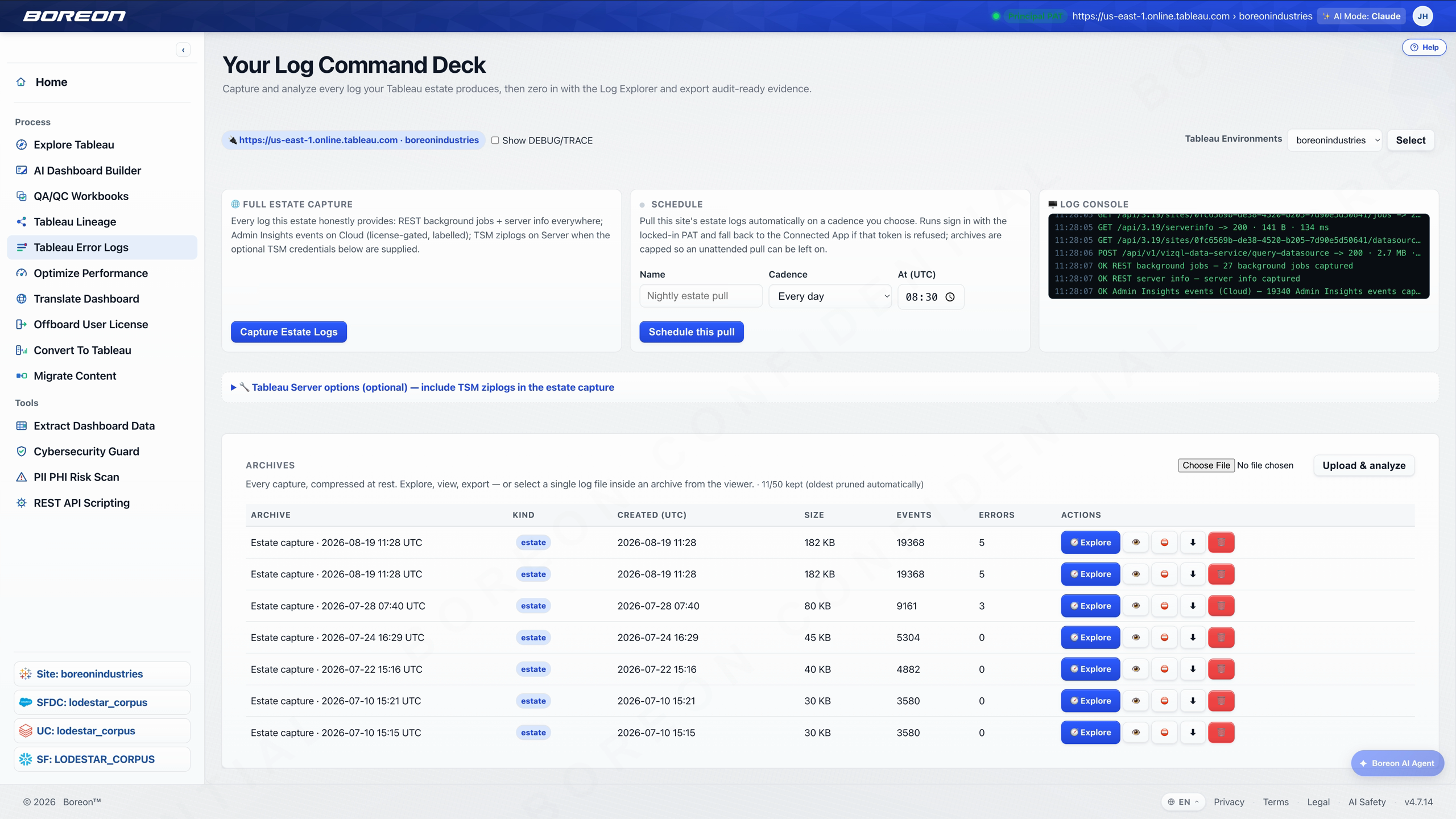This screenshot has height=819, width=1456.
Task: Open AI Dashboard Builder
Action: pos(102,171)
